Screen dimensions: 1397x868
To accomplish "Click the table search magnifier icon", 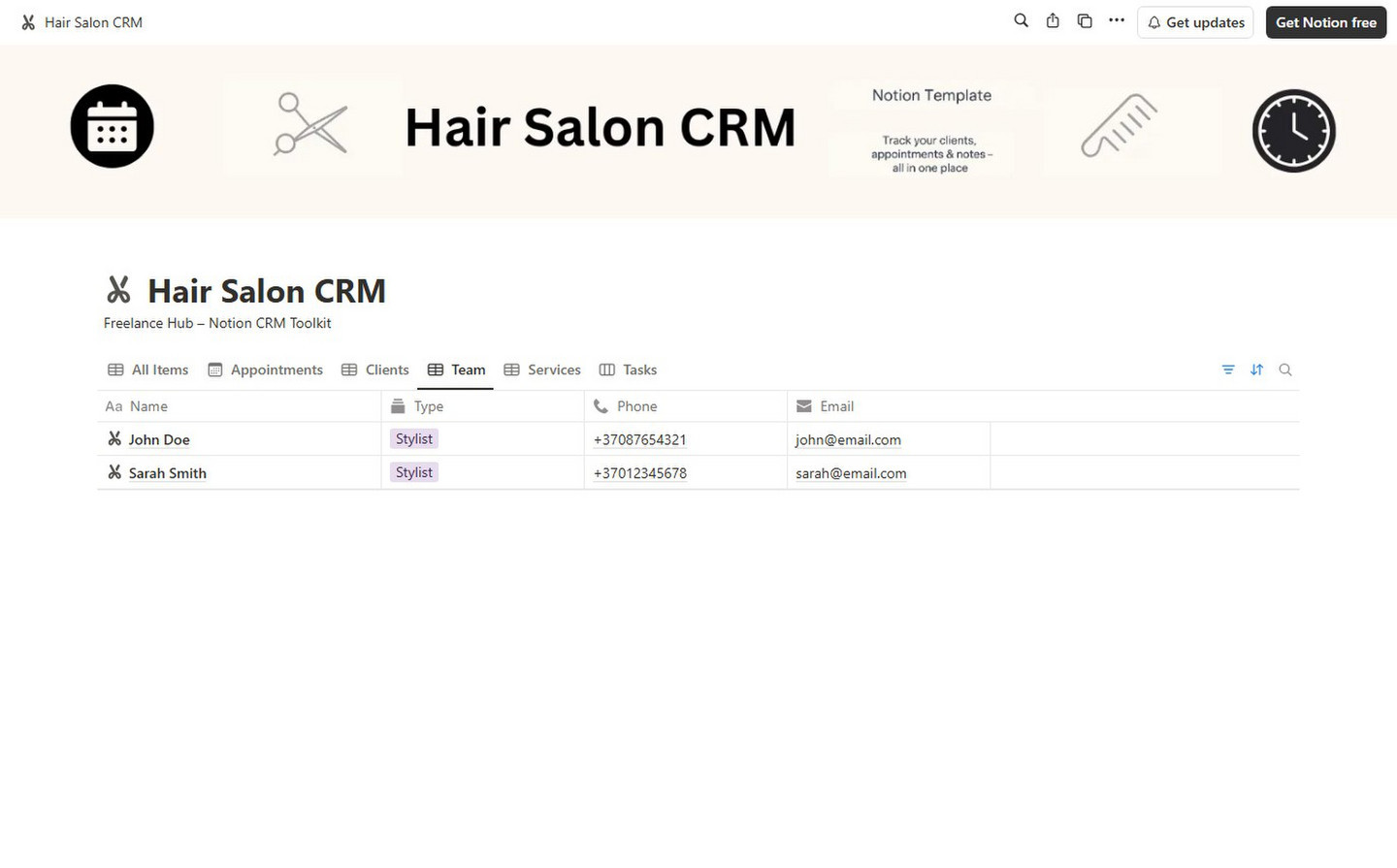I will point(1285,370).
